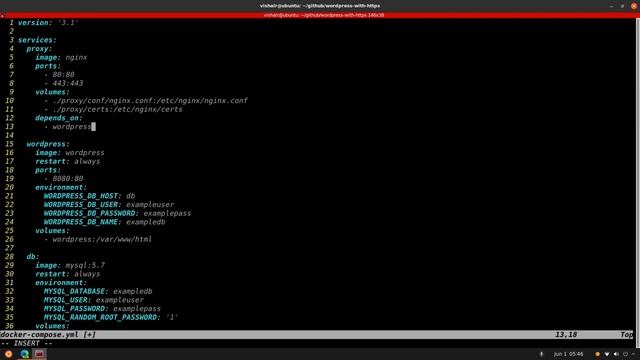Click line number 27 in the gutter
This screenshot has height=360, width=640.
click(9, 248)
